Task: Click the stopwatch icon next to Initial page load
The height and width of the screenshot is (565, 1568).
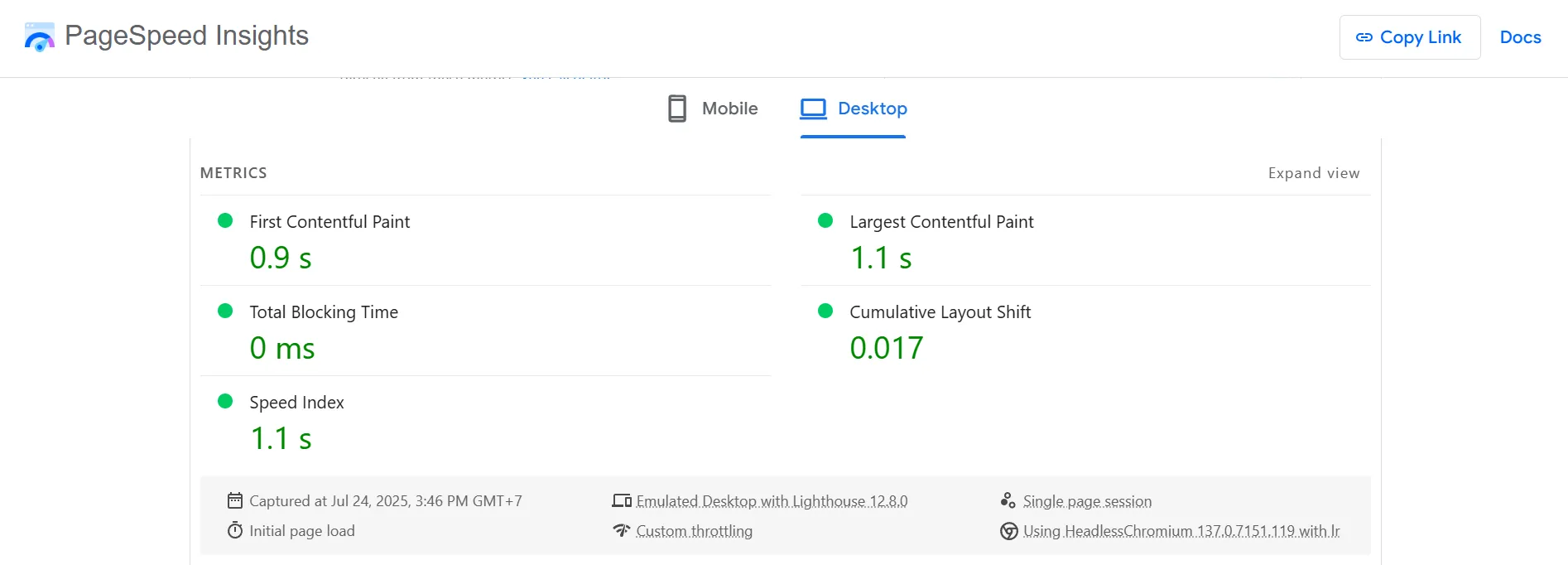Action: [235, 530]
